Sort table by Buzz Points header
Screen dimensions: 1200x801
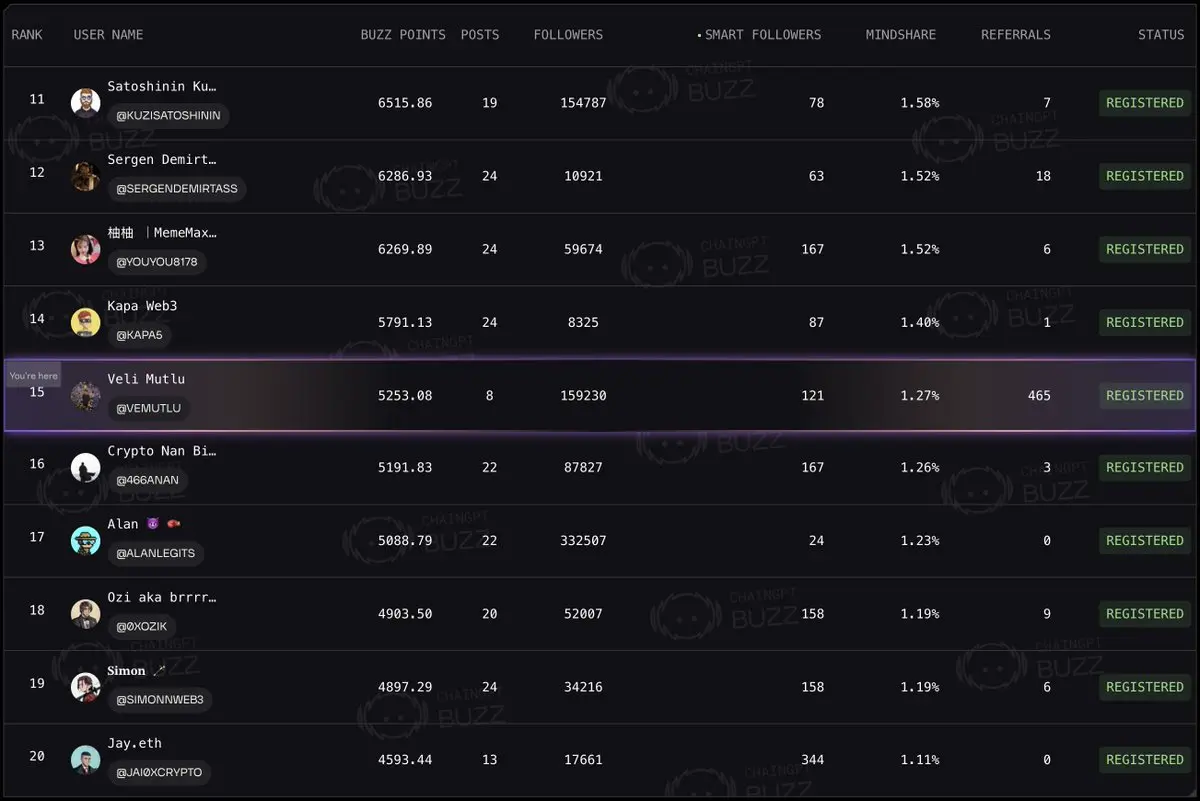pos(403,35)
